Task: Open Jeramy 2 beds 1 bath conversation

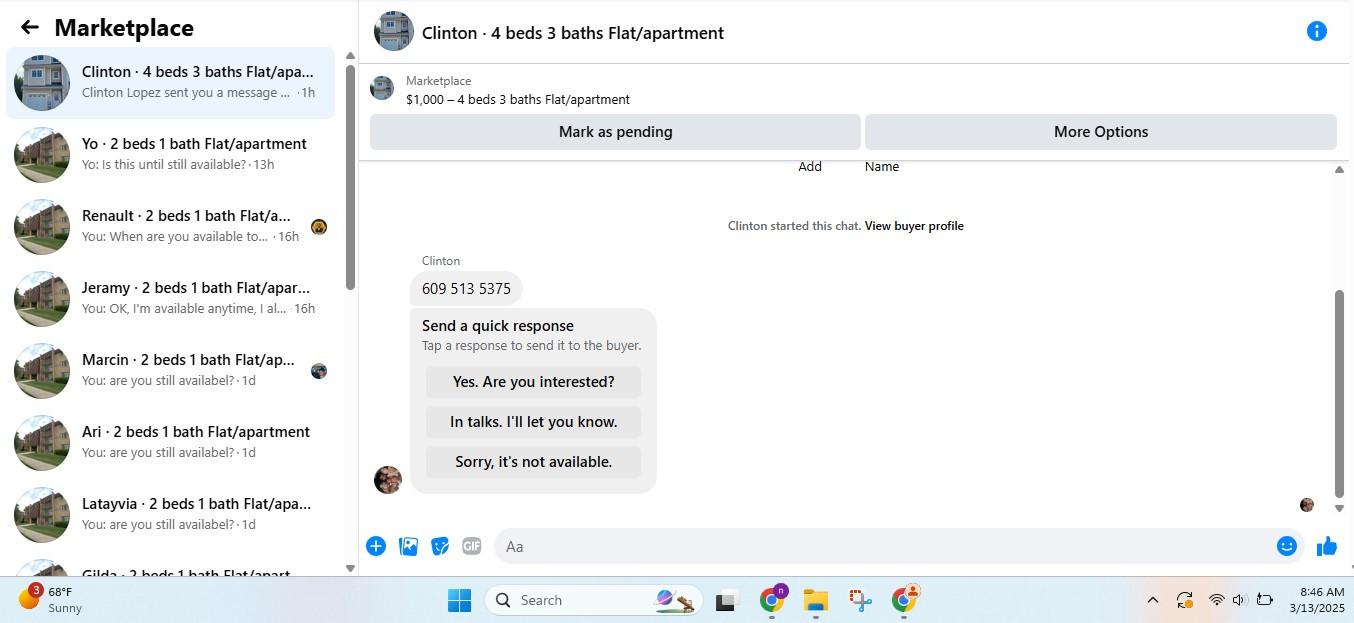Action: point(170,299)
